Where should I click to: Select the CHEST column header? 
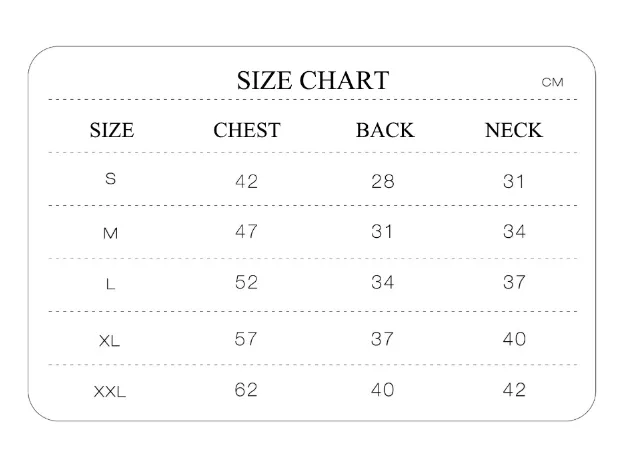pyautogui.click(x=247, y=130)
